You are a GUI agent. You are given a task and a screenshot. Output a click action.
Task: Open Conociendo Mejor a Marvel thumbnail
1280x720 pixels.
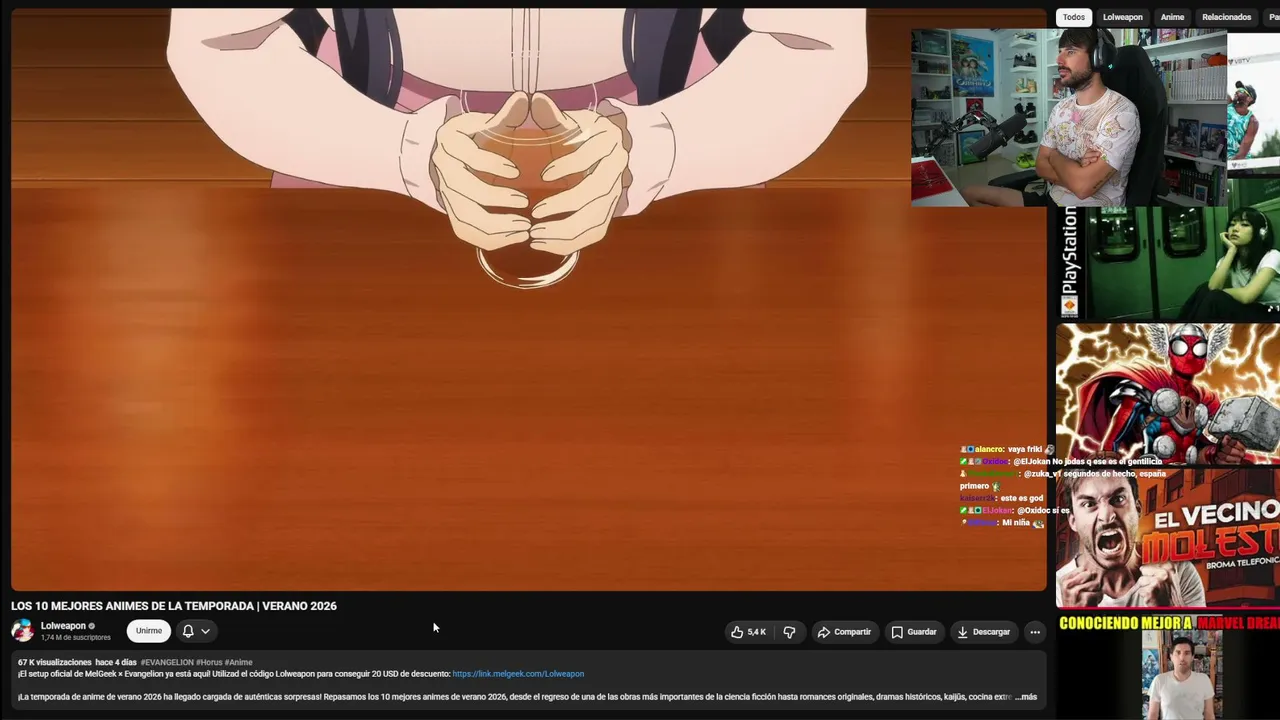click(x=1168, y=666)
